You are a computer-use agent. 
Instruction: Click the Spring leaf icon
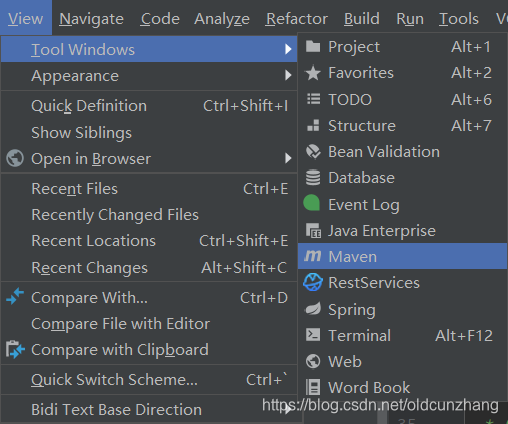click(x=313, y=309)
